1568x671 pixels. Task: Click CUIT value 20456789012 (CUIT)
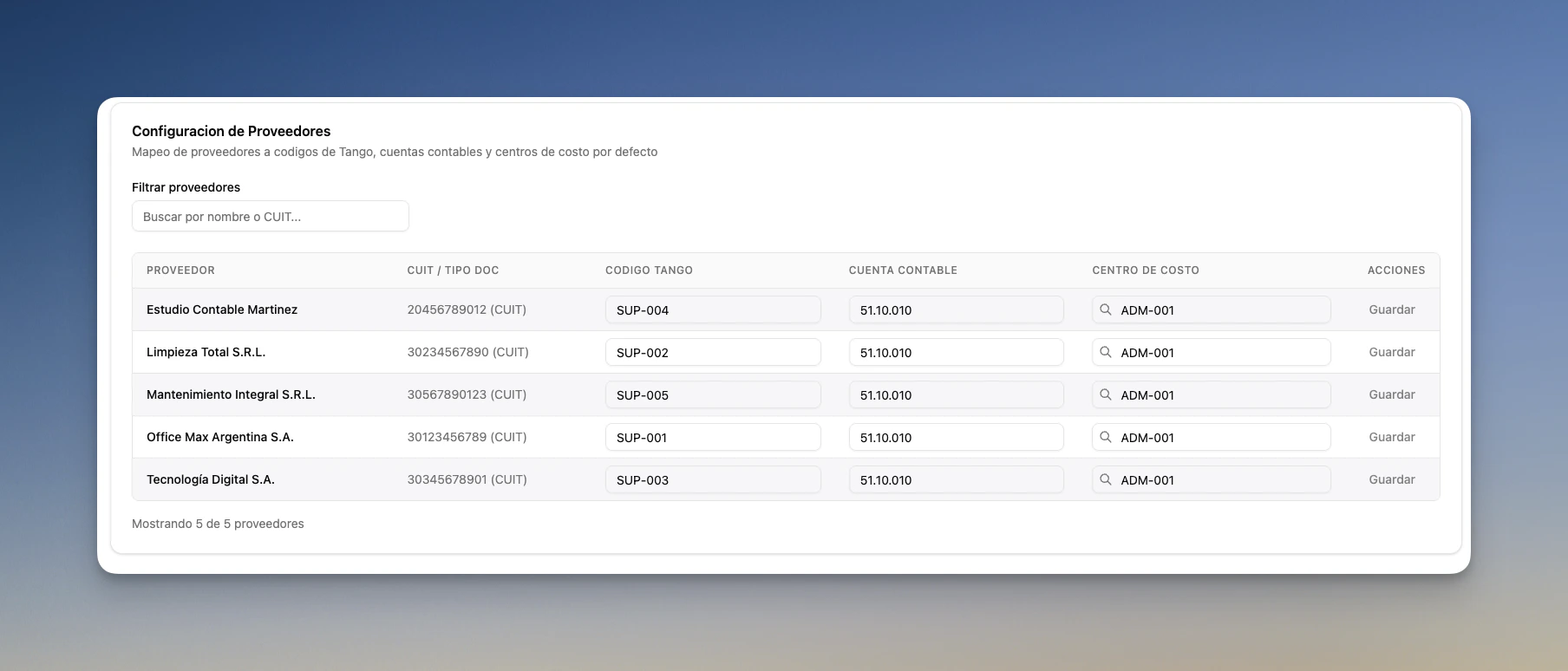click(467, 309)
